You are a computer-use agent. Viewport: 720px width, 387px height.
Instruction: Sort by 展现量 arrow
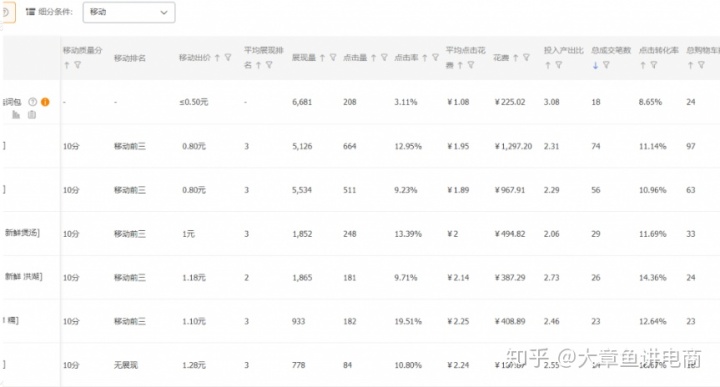[322, 58]
